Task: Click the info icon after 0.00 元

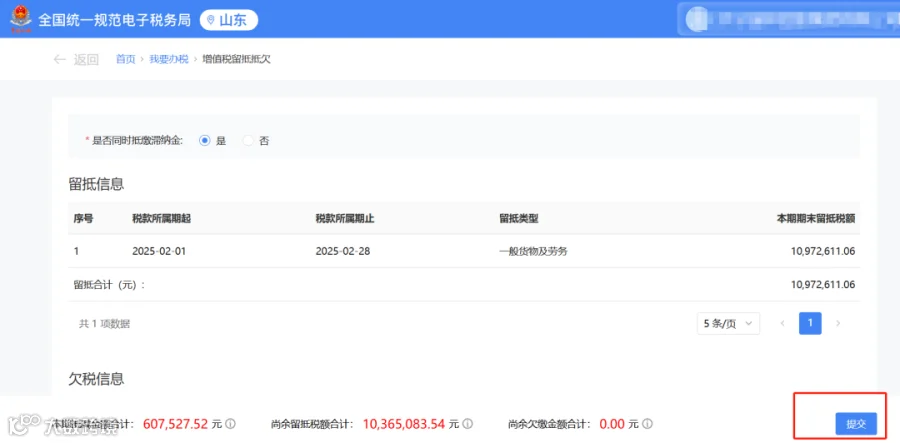Action: 647,424
